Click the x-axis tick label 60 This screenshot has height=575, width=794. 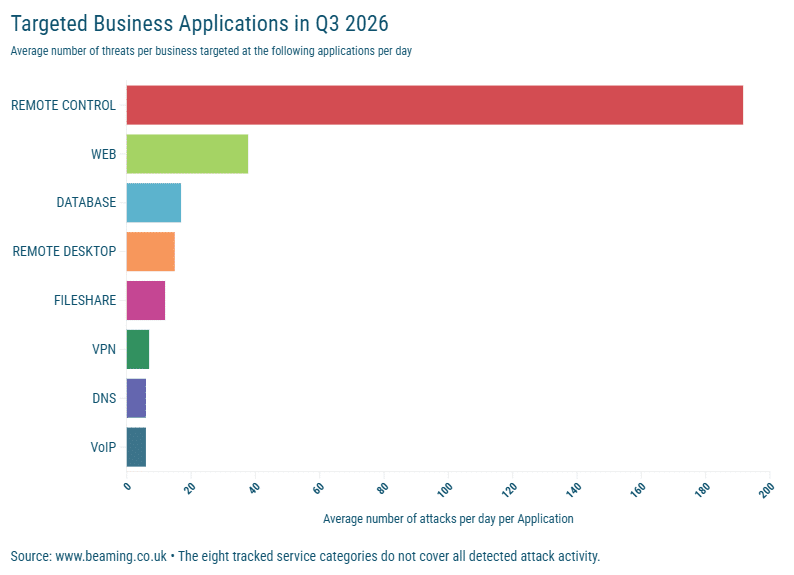tap(319, 488)
